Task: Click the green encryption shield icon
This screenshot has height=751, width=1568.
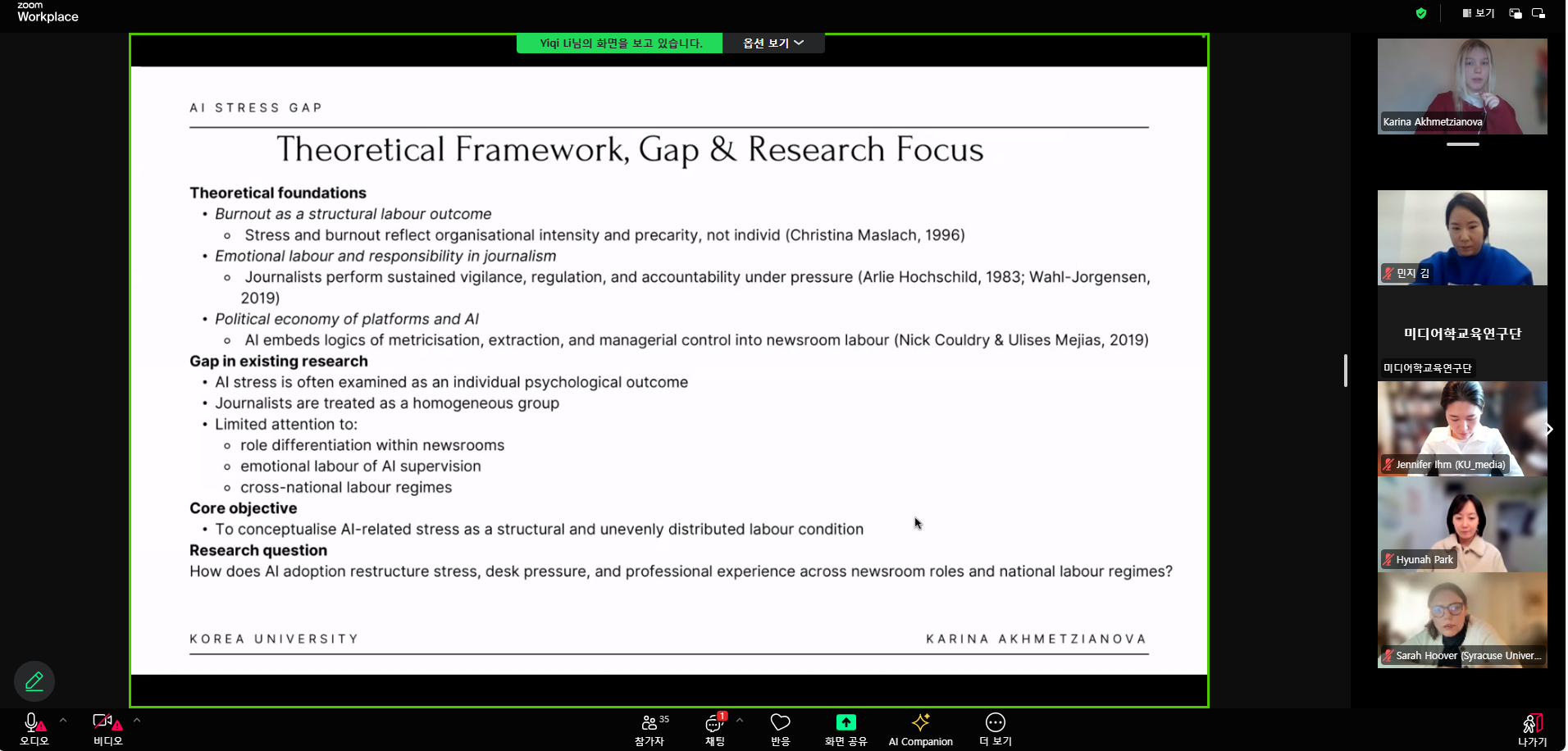Action: click(x=1421, y=13)
